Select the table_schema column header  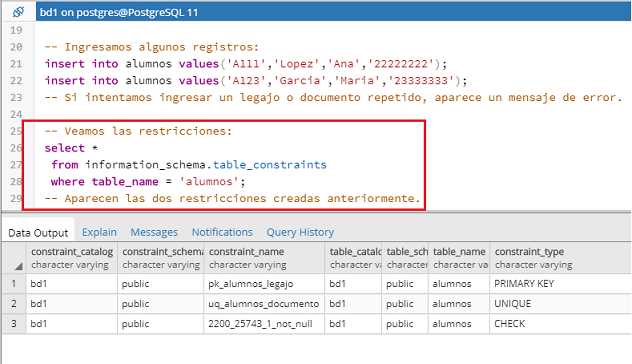tap(405, 258)
